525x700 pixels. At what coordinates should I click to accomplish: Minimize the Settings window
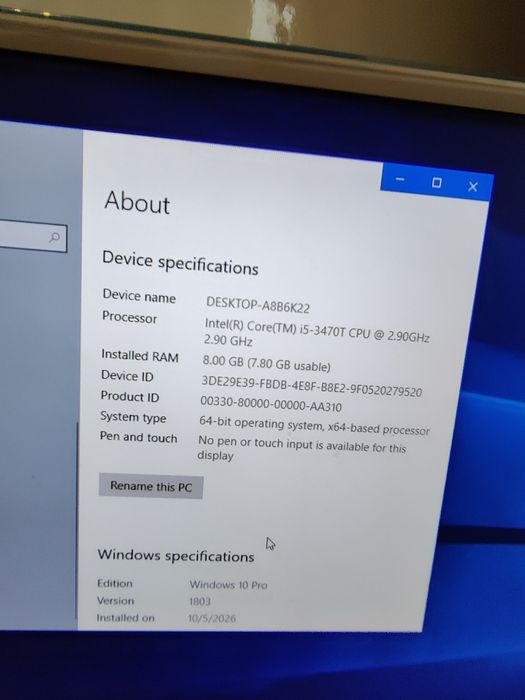point(400,179)
